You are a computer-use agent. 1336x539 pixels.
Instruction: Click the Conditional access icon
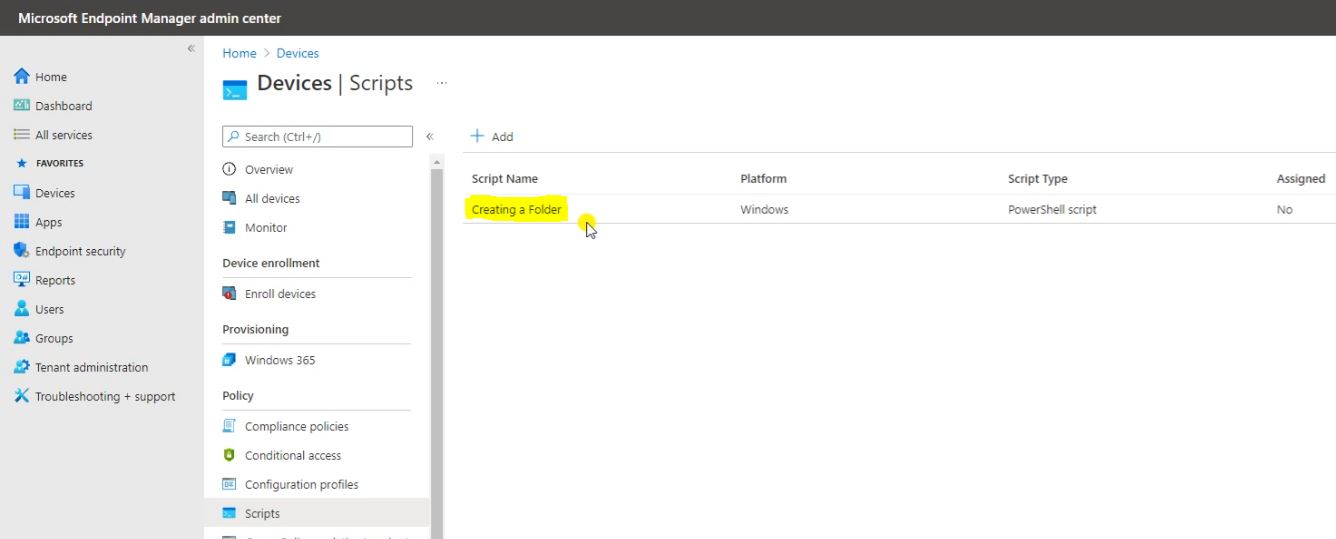[x=229, y=455]
